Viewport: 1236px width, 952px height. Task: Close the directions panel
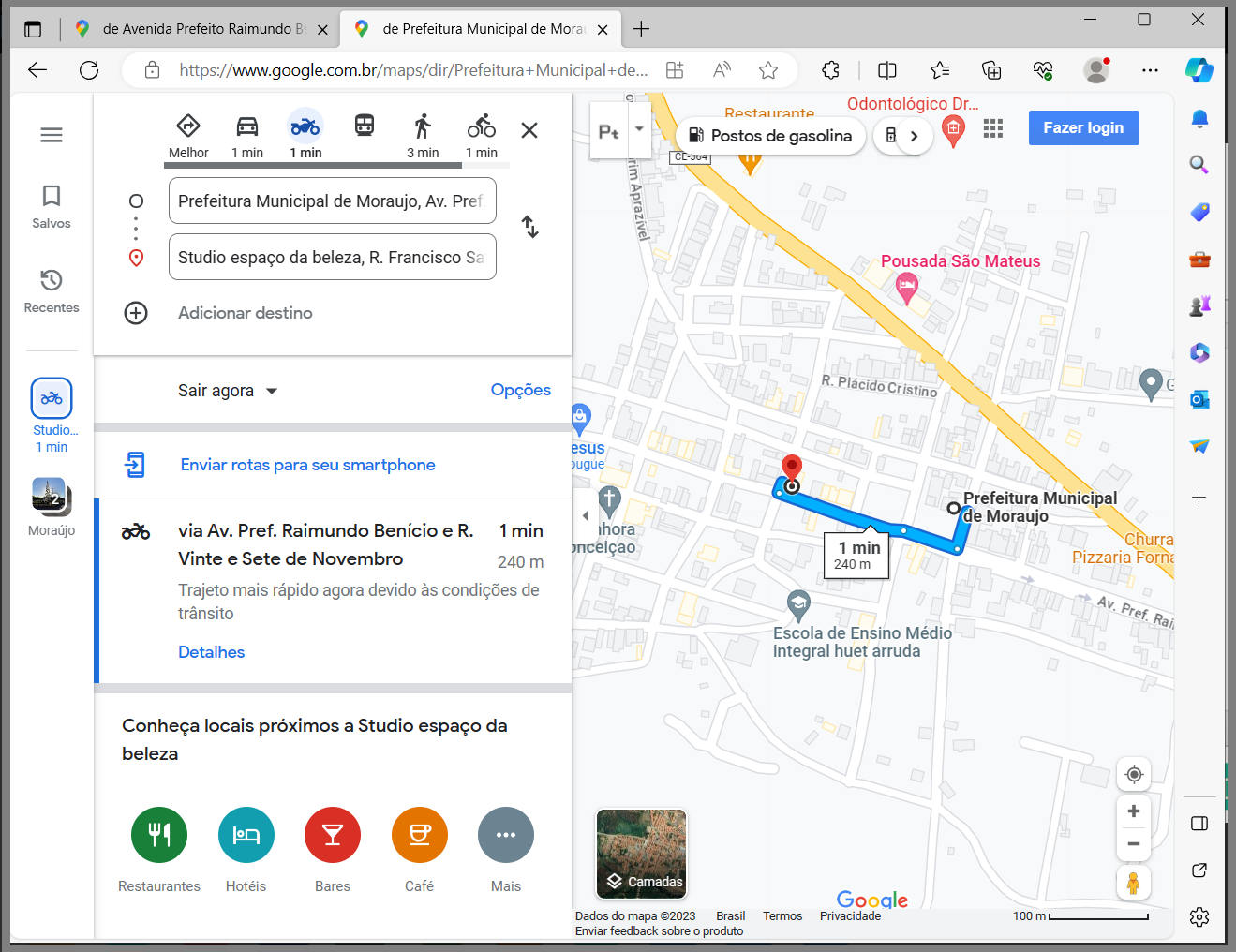[x=529, y=130]
